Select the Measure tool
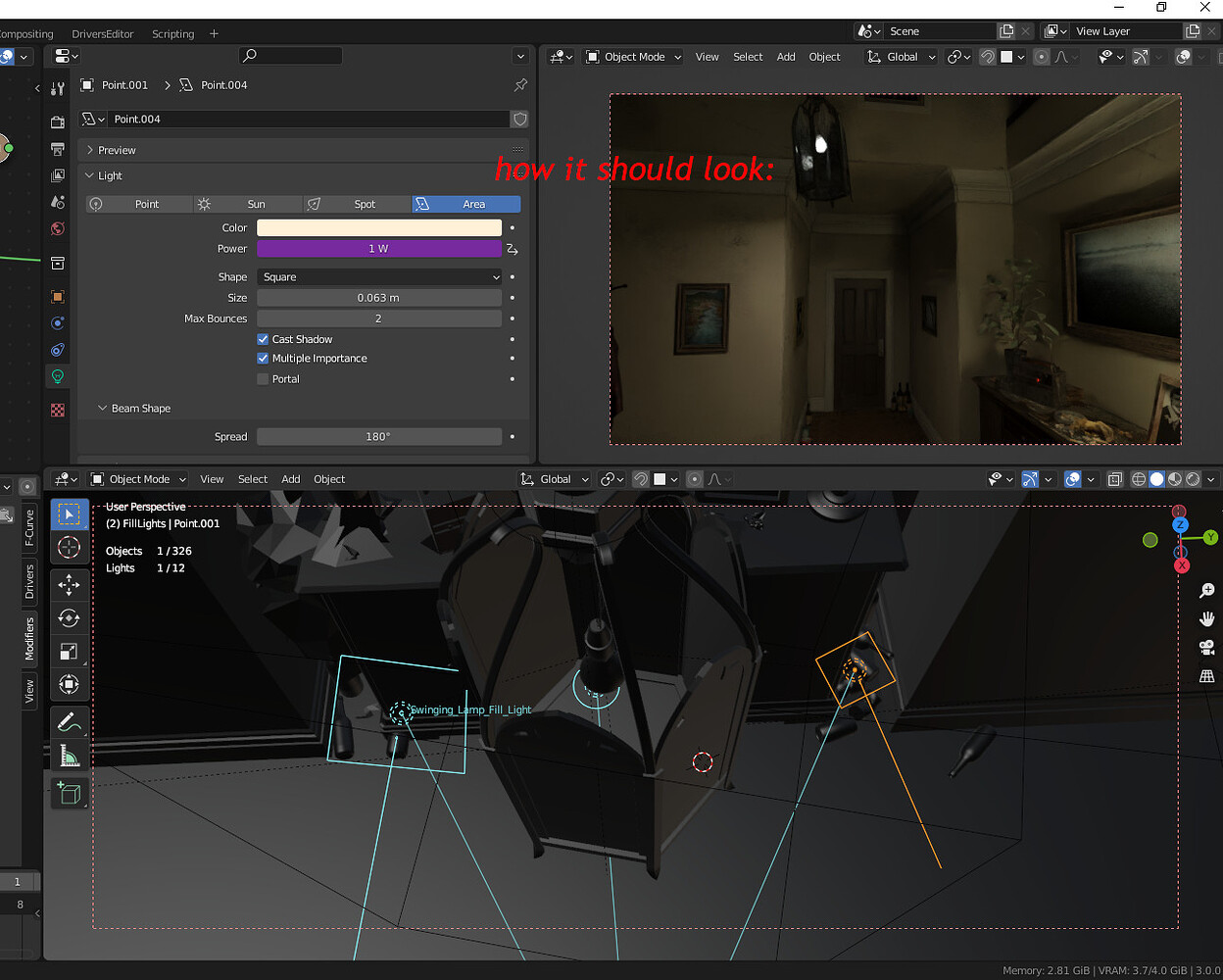 click(69, 756)
